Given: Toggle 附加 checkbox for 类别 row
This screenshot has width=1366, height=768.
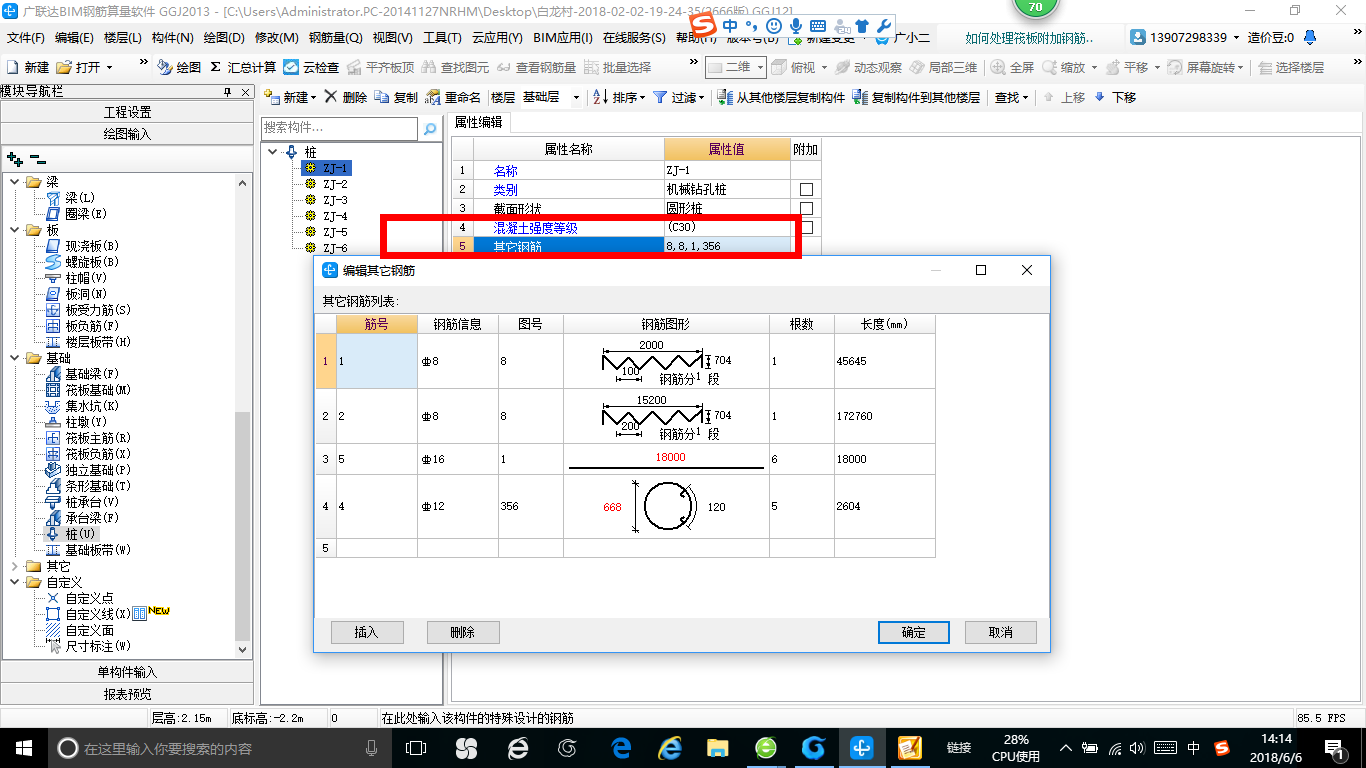Looking at the screenshot, I should [x=806, y=189].
